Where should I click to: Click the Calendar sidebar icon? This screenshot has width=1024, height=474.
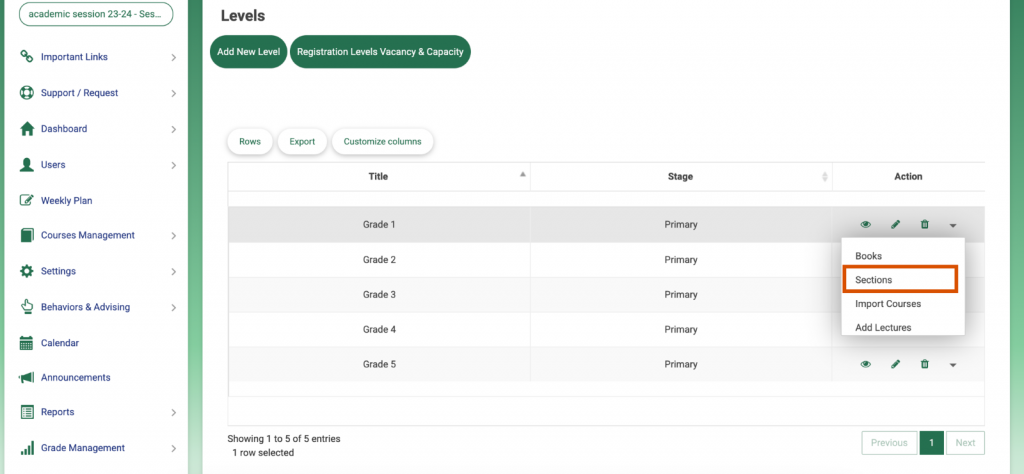[26, 343]
